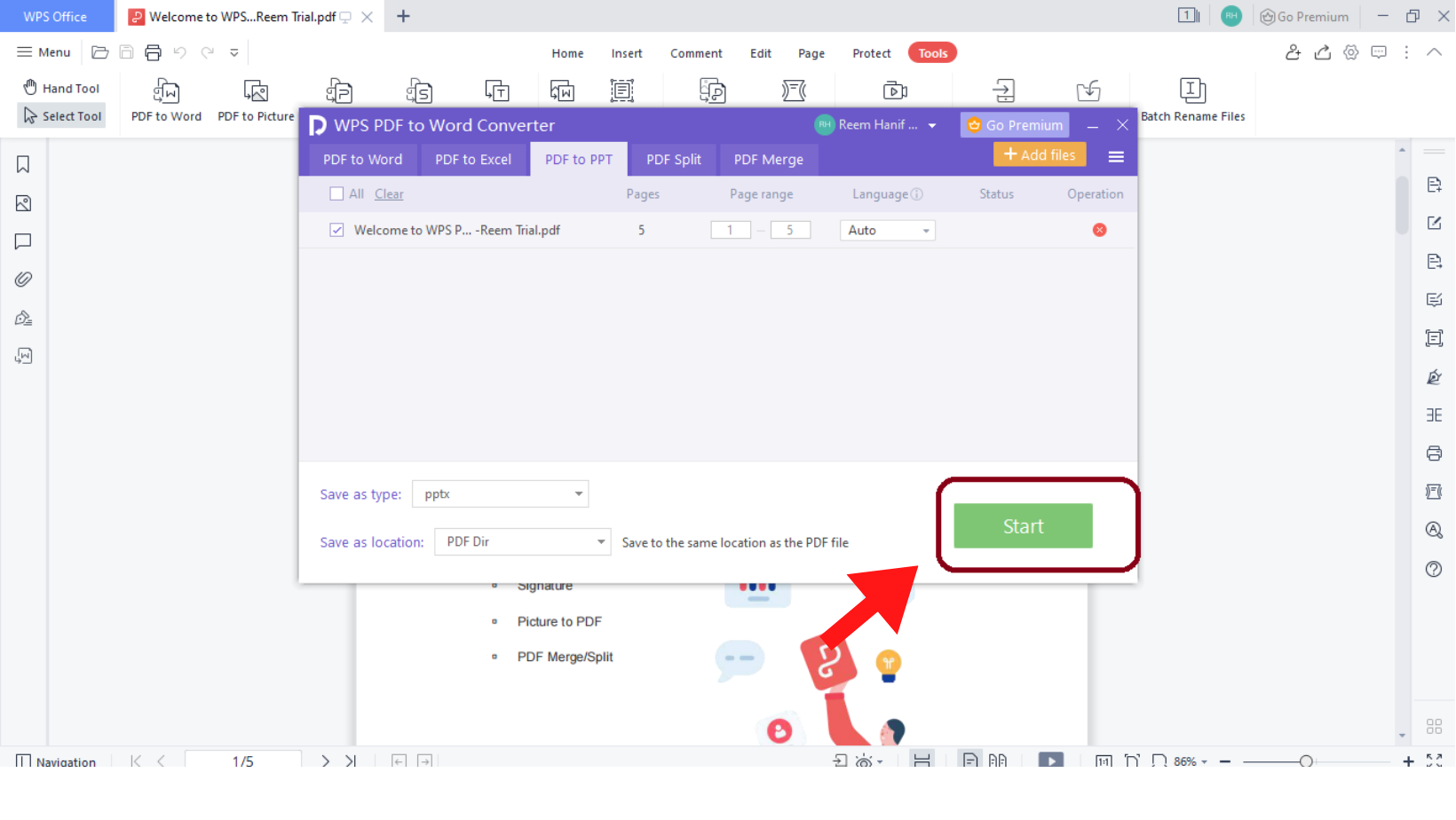Open the Menu button
The height and width of the screenshot is (820, 1456).
[44, 52]
